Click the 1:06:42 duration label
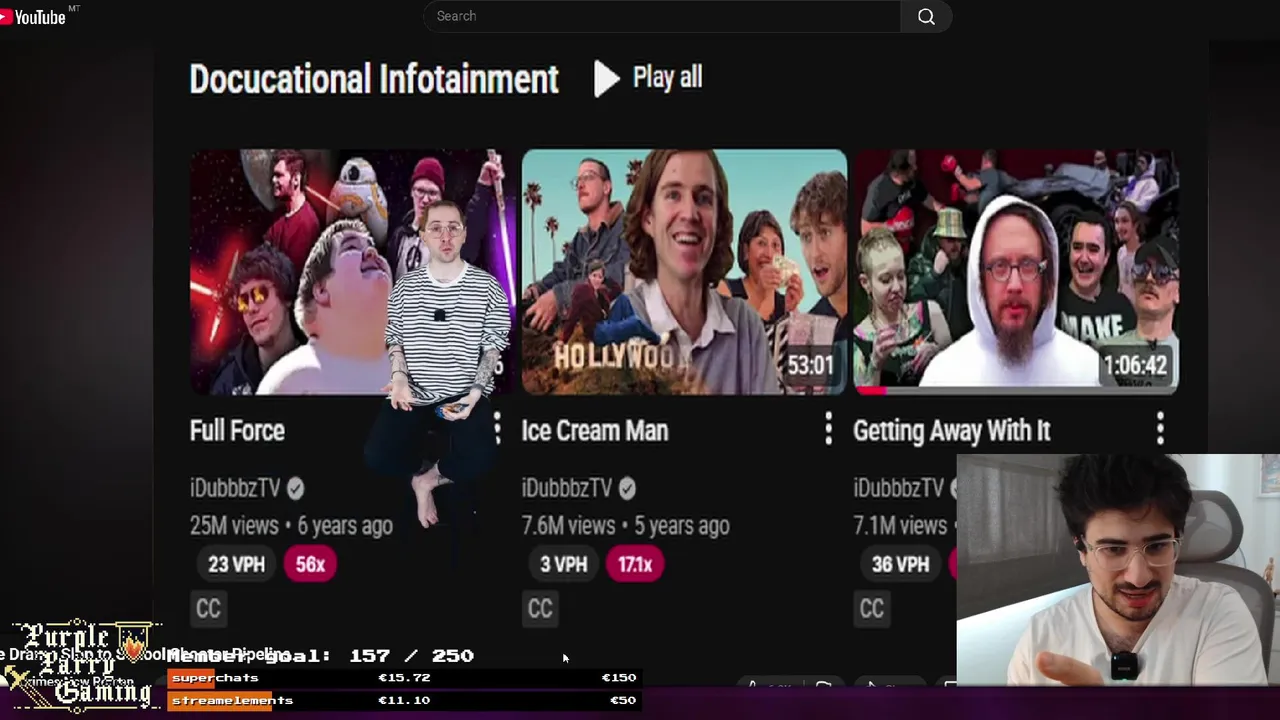This screenshot has height=720, width=1280. pos(1135,365)
